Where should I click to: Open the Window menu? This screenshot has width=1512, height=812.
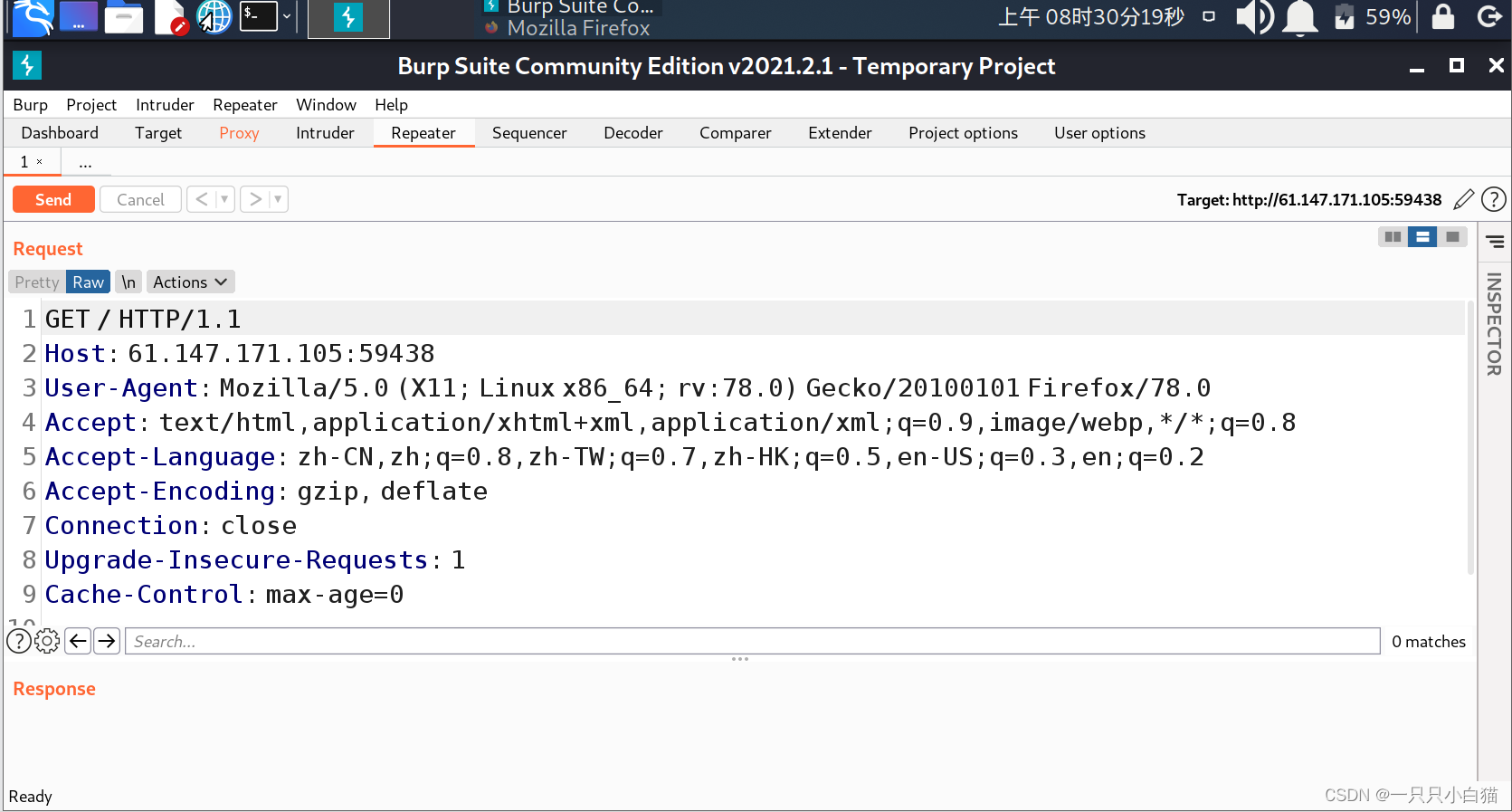click(326, 105)
